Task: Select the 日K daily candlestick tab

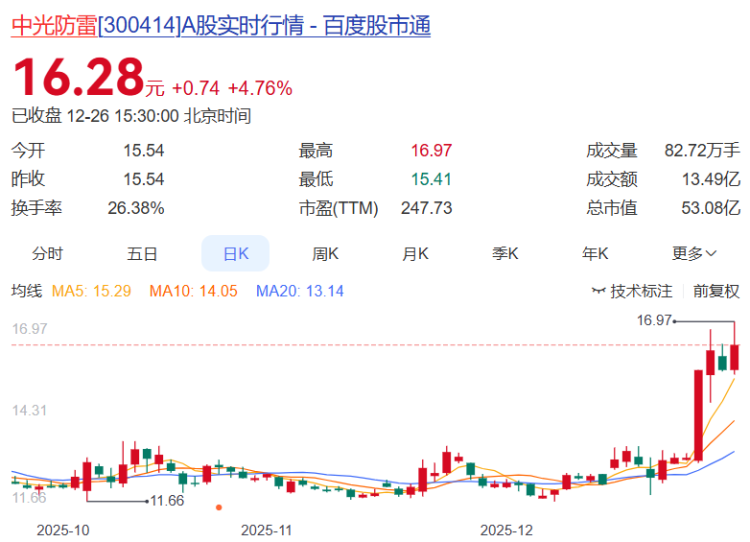Action: click(x=235, y=254)
